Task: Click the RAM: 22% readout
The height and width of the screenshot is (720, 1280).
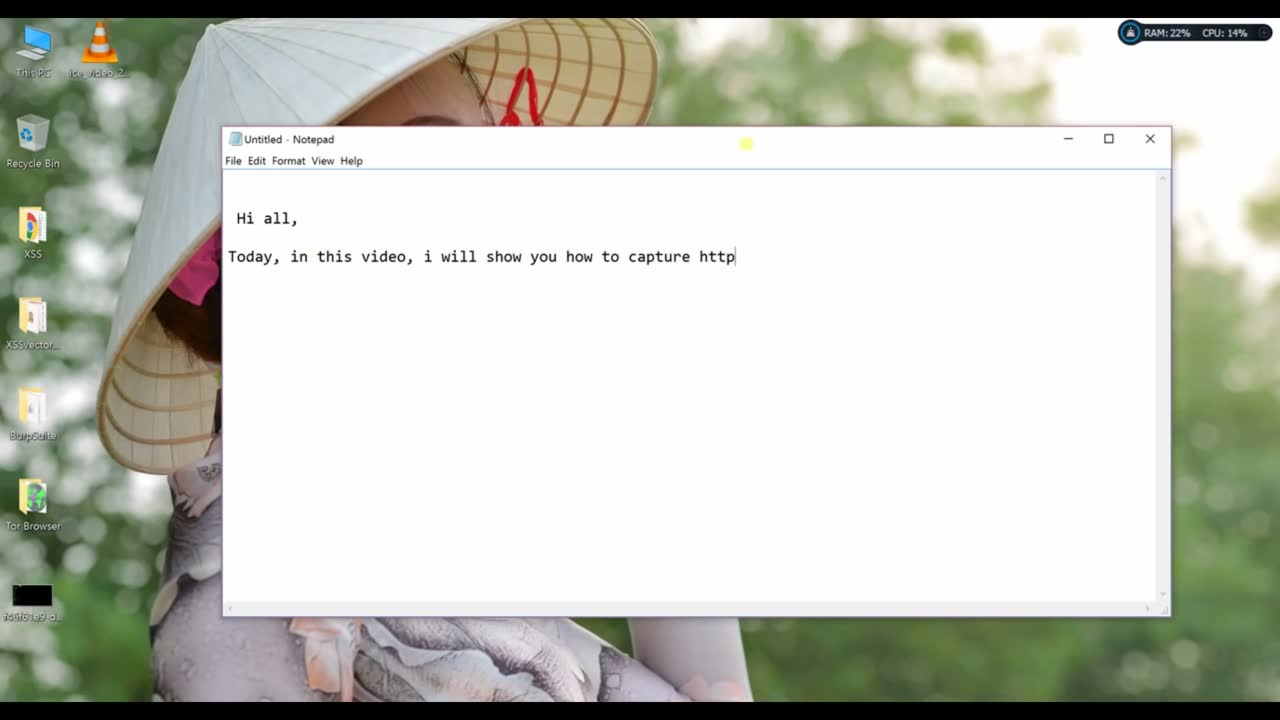Action: click(1167, 33)
